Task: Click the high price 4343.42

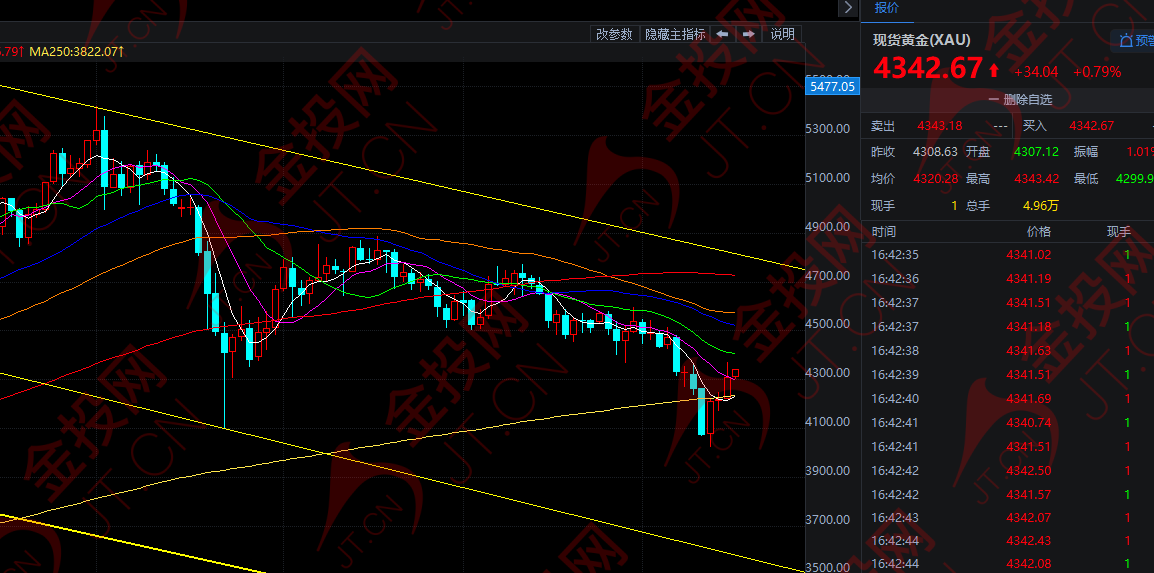Action: [x=1036, y=178]
